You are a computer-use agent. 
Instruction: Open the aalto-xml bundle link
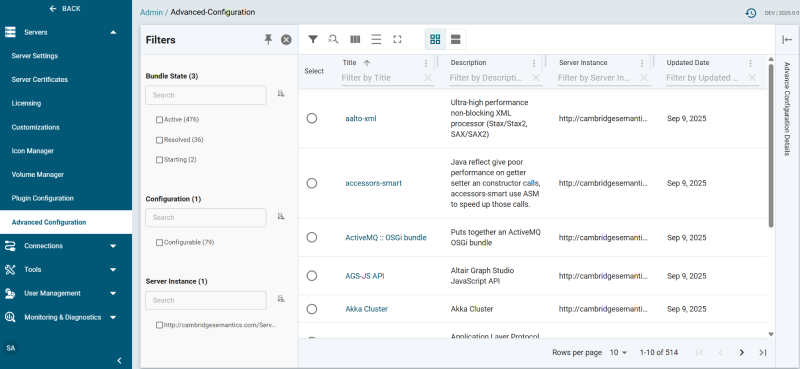click(x=361, y=118)
